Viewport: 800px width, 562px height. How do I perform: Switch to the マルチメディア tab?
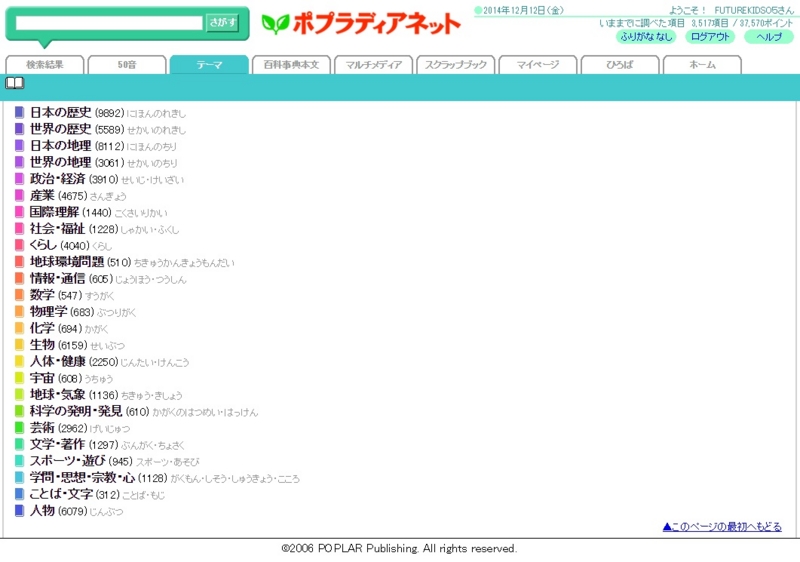click(373, 65)
